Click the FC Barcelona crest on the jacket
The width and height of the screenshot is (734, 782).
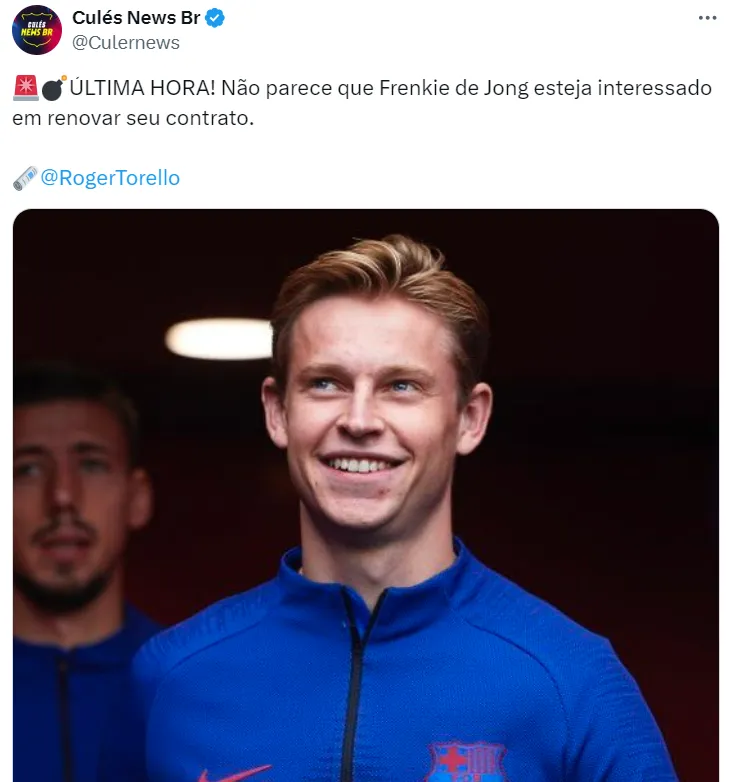click(467, 762)
